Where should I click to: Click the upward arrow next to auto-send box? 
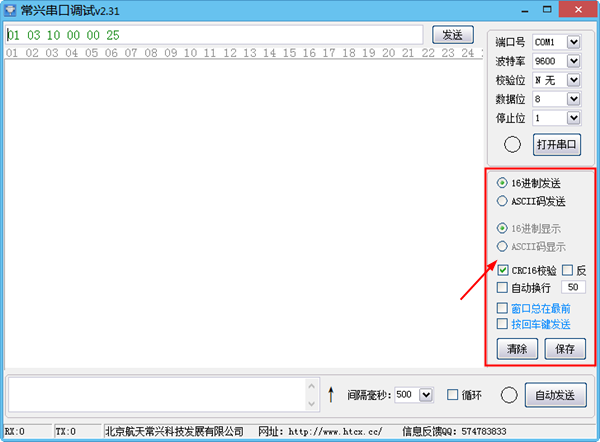[331, 395]
